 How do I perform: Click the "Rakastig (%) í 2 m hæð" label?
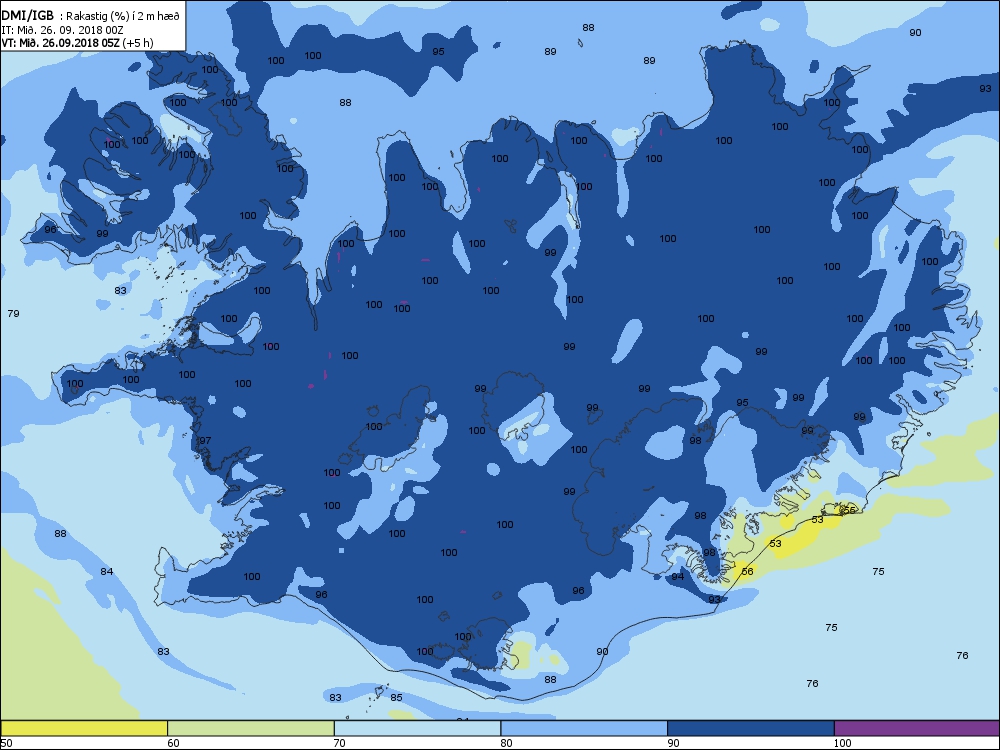[123, 17]
